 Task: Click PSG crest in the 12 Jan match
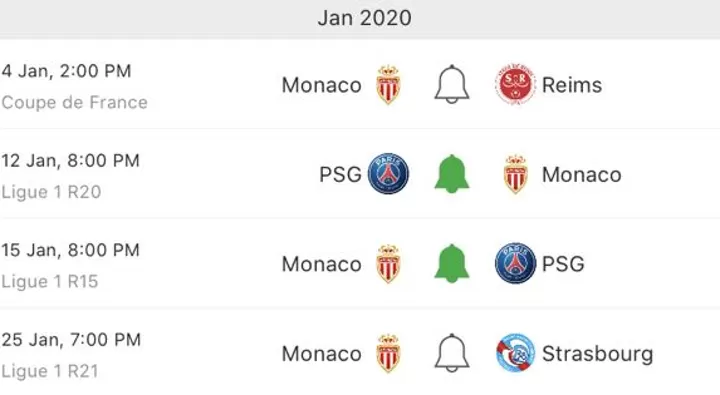388,174
